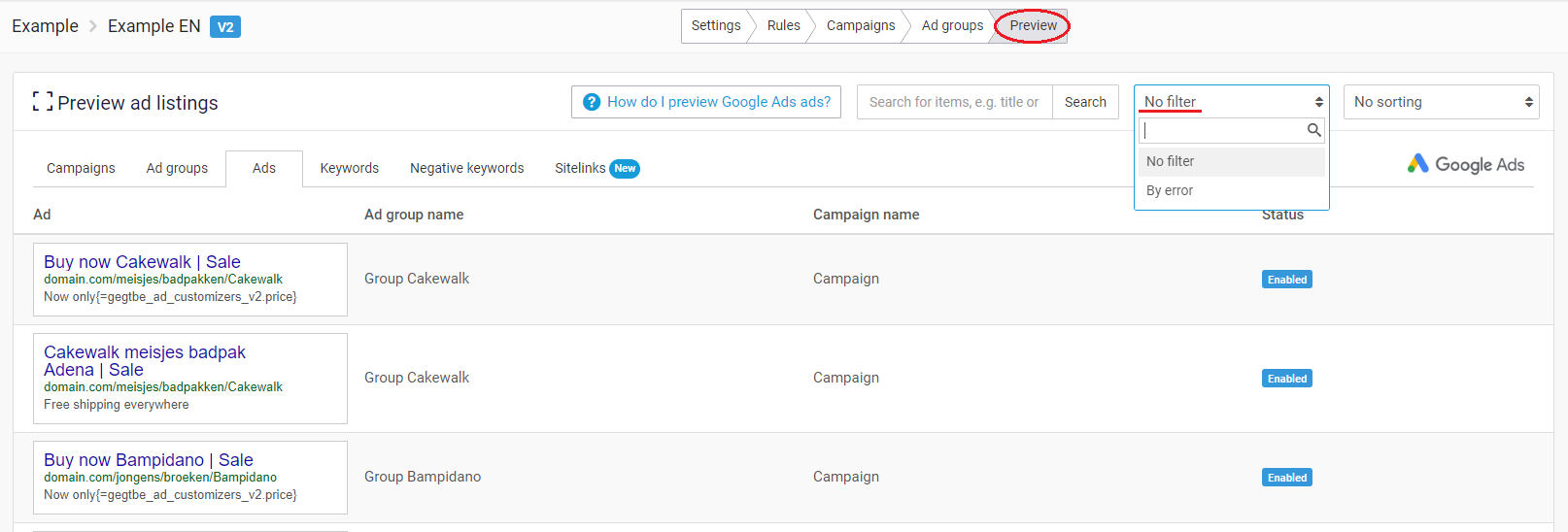Viewport: 1568px width, 532px height.
Task: Open How do I preview Google Ads link
Action: pos(718,102)
